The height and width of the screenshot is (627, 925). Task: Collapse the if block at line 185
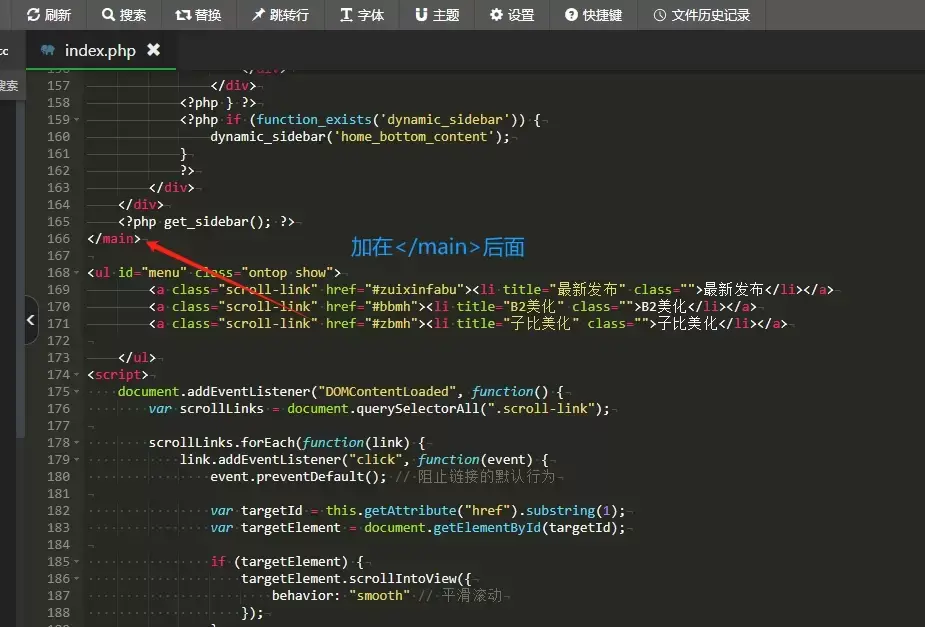pos(77,562)
